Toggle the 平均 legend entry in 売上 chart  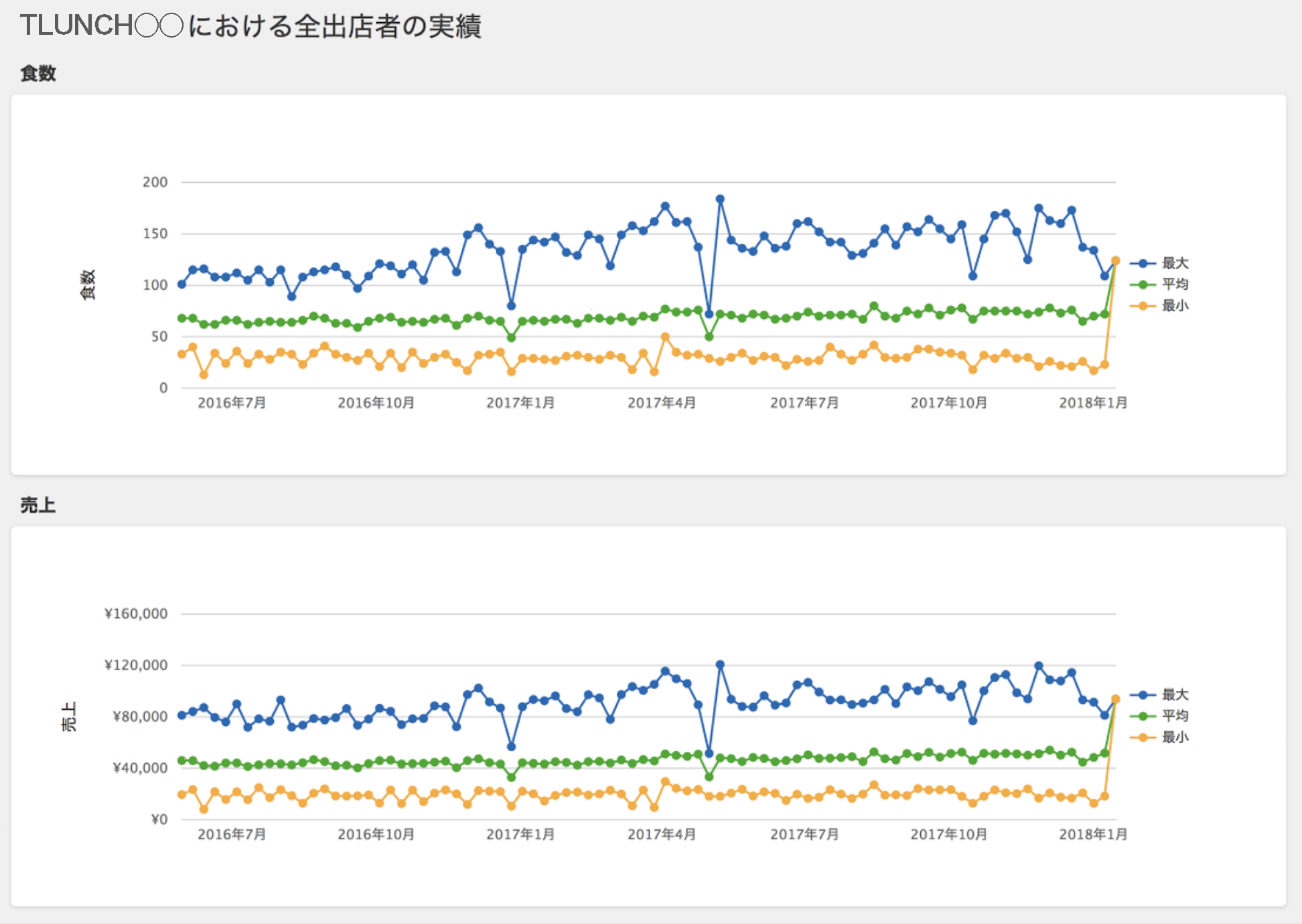tap(1159, 716)
